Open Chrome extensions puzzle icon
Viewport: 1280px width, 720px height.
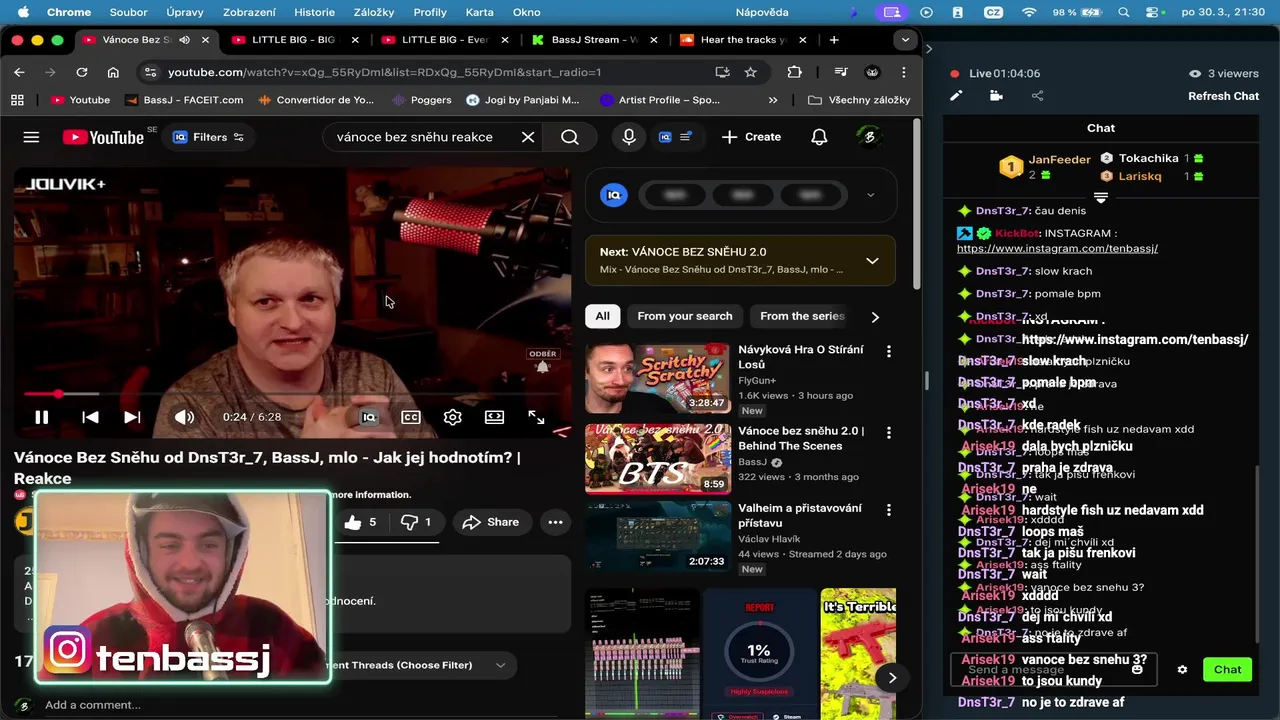(795, 72)
